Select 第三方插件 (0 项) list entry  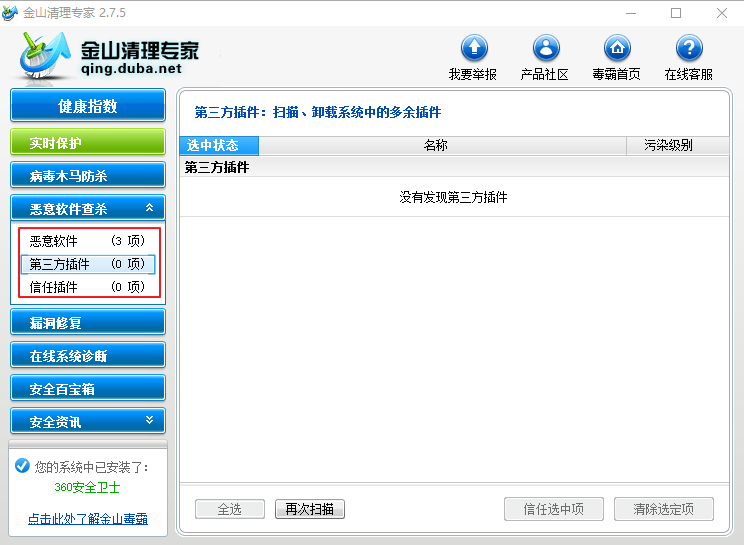point(87,264)
